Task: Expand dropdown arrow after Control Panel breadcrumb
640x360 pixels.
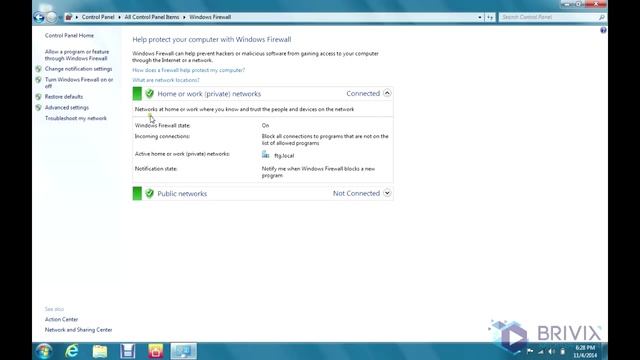Action: pos(120,17)
